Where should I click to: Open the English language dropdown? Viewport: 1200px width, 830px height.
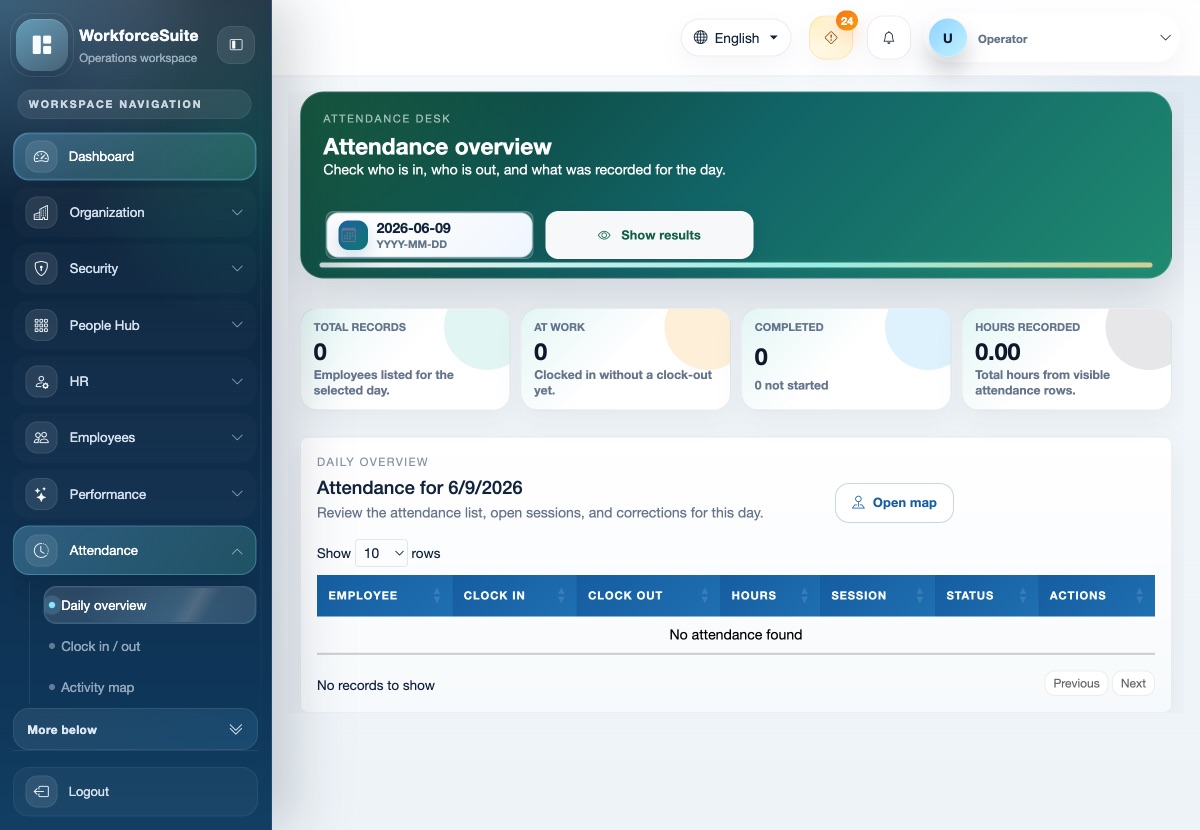736,38
